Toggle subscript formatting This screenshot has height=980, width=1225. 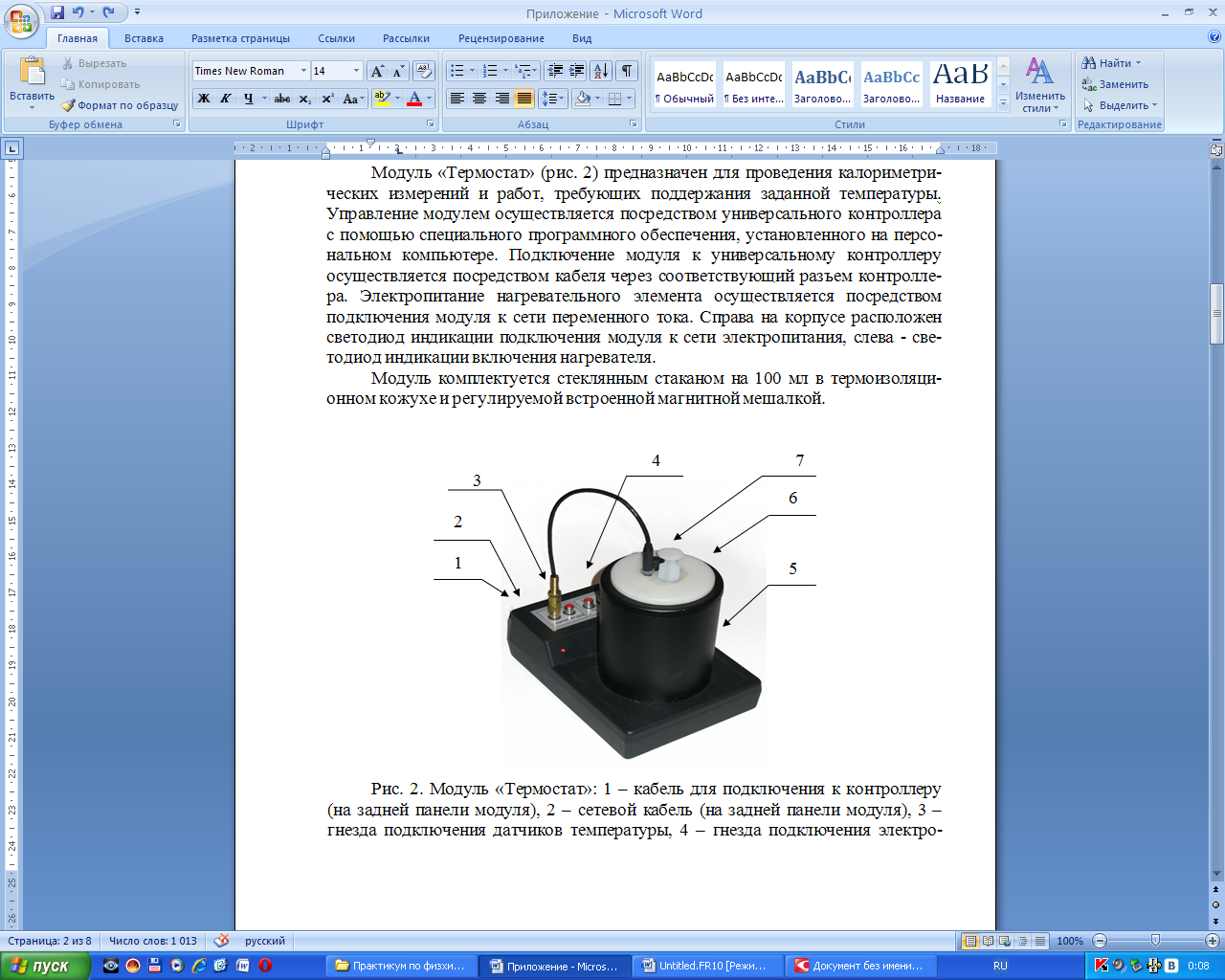[304, 98]
